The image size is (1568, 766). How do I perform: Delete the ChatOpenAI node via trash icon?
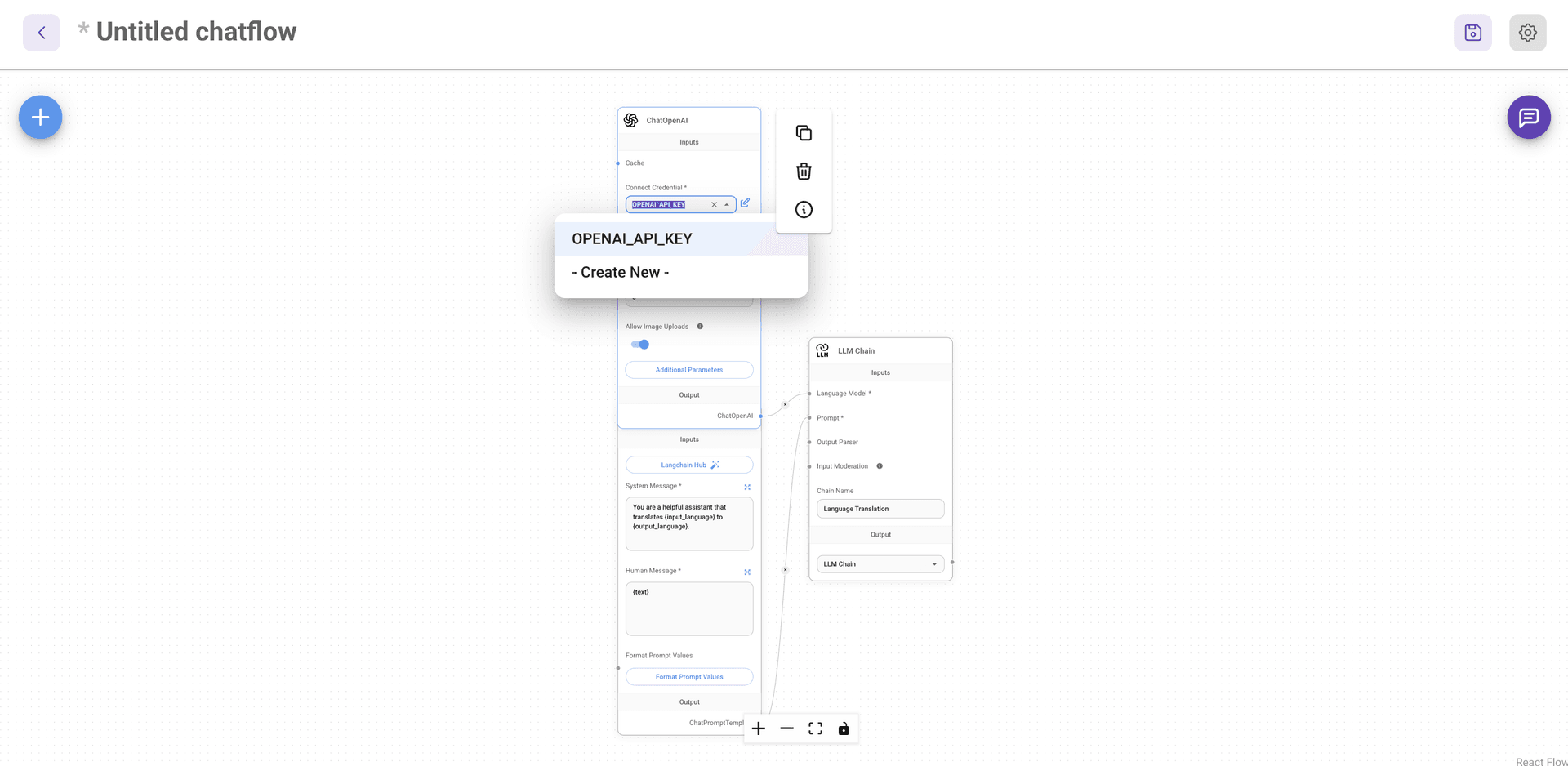(x=804, y=171)
